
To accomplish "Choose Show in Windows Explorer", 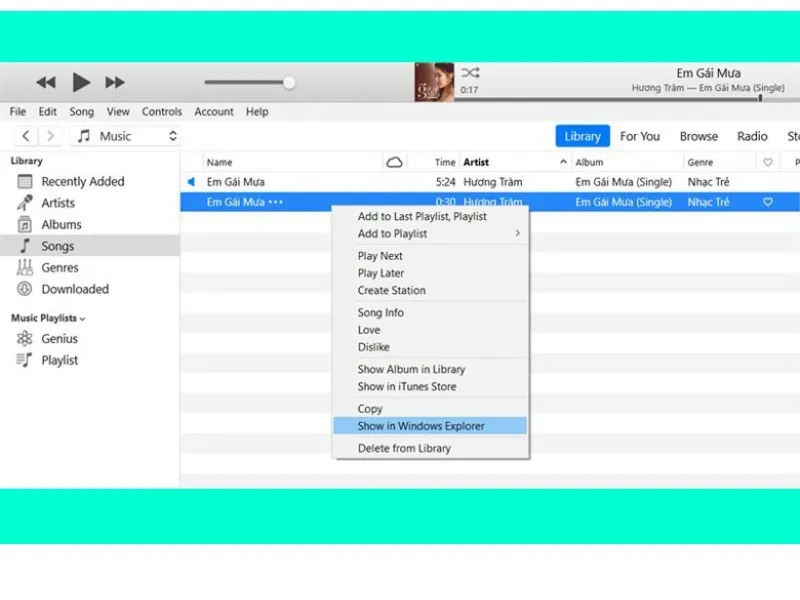I will tap(430, 426).
